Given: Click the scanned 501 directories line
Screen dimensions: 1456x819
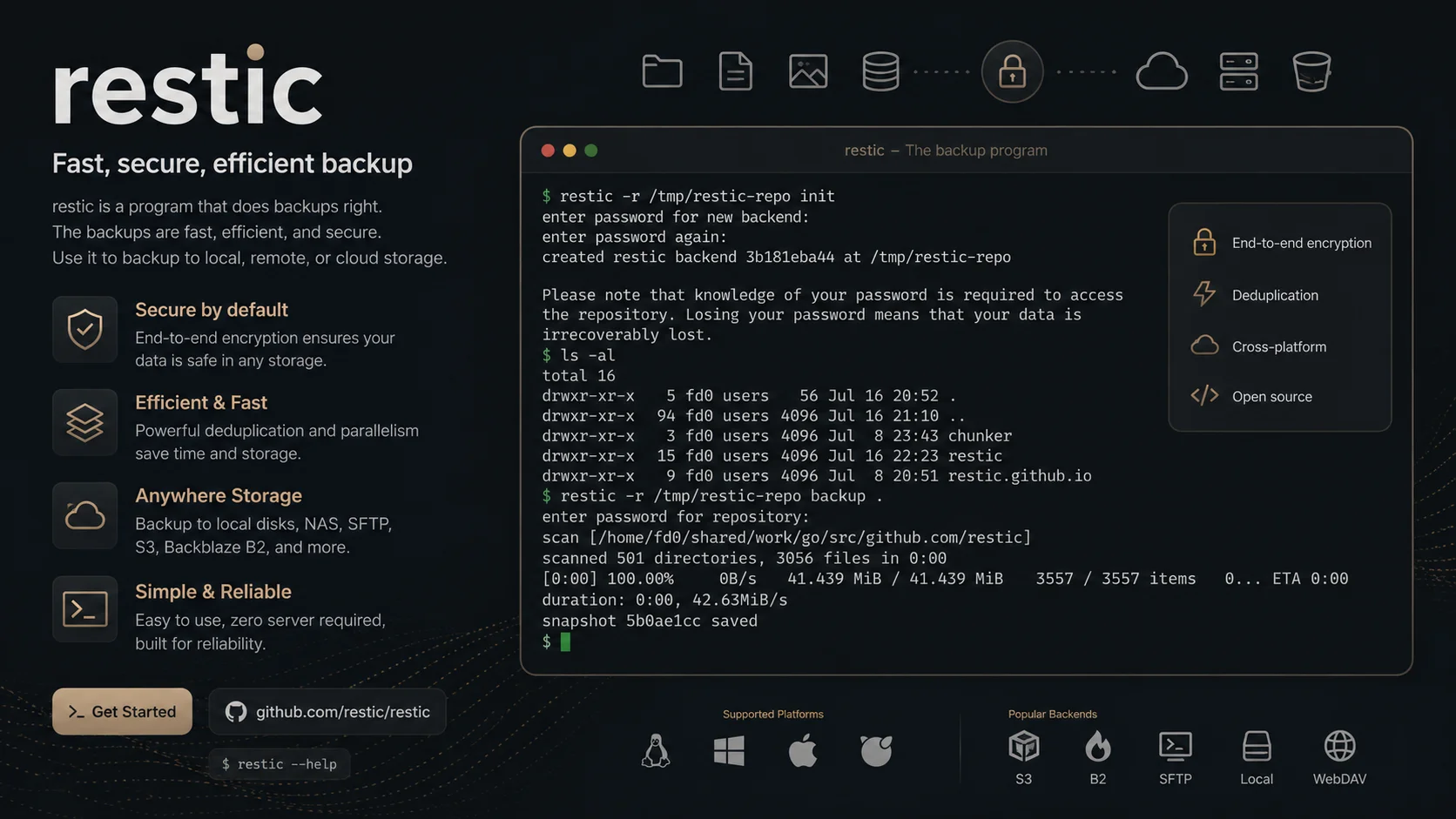Looking at the screenshot, I should [744, 559].
